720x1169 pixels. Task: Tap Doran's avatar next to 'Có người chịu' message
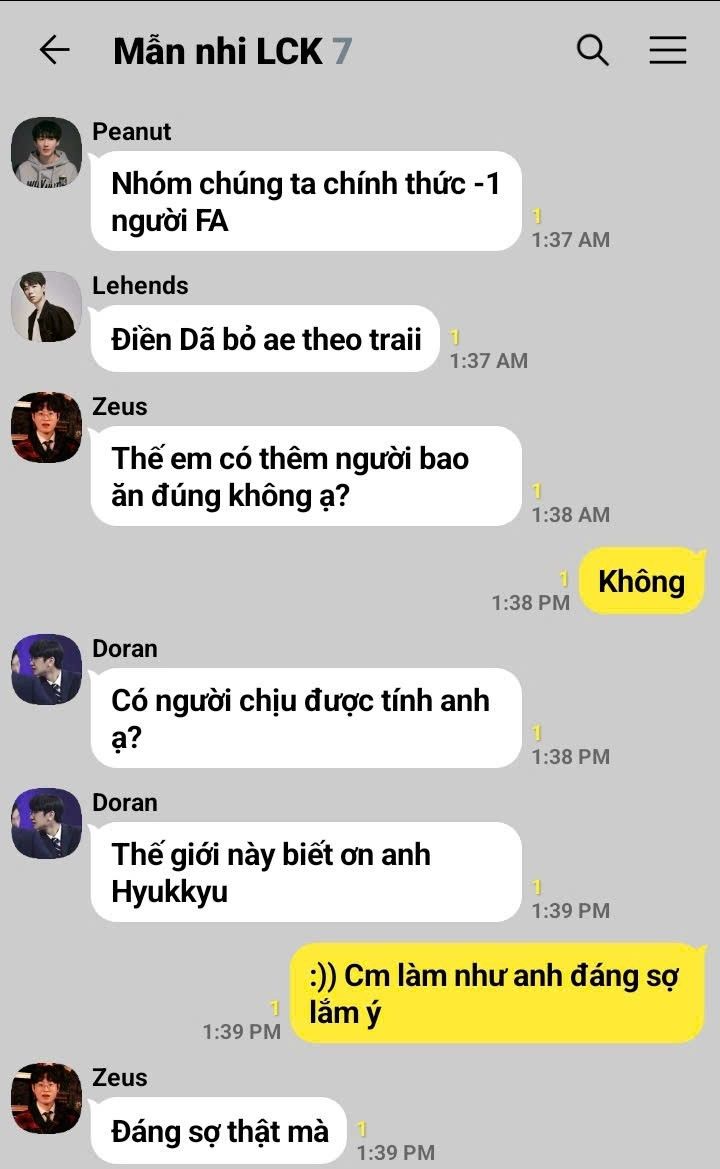pyautogui.click(x=46, y=669)
